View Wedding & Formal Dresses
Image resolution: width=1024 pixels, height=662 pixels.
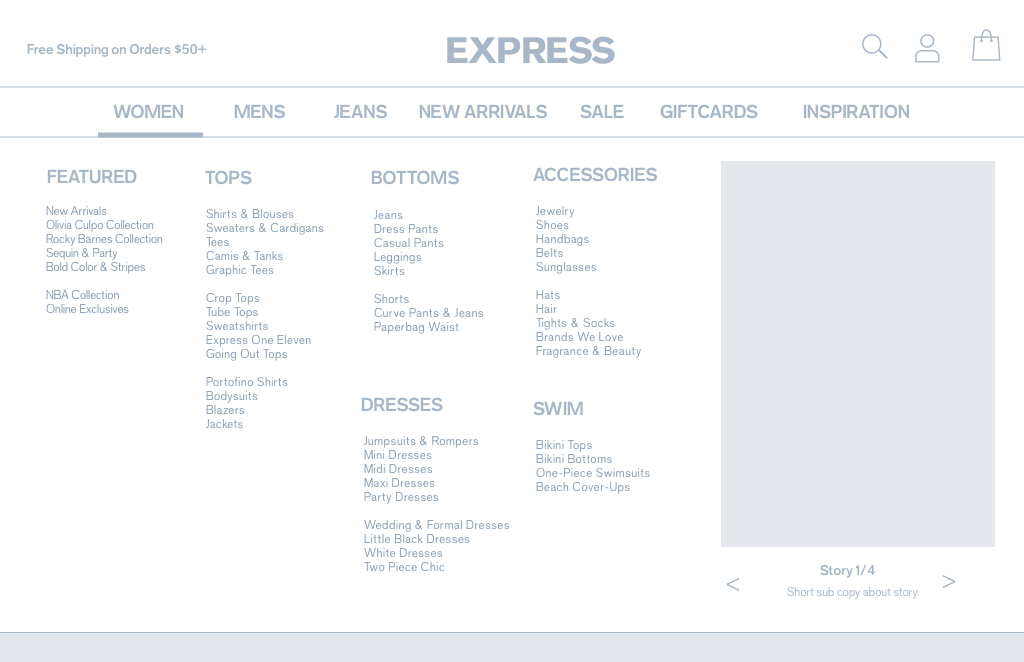click(x=436, y=525)
